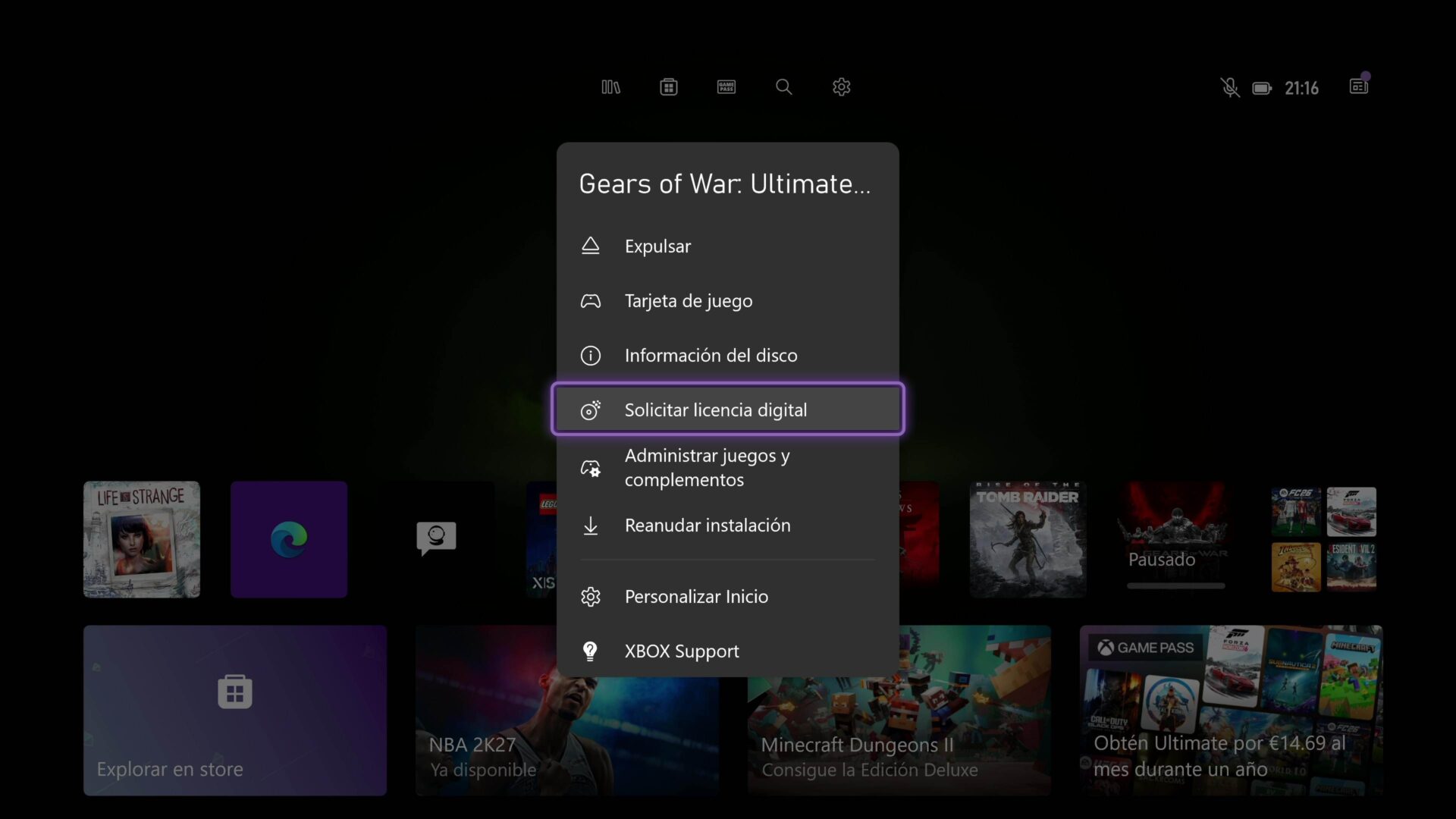Select Solicitar licencia digital

pyautogui.click(x=728, y=409)
